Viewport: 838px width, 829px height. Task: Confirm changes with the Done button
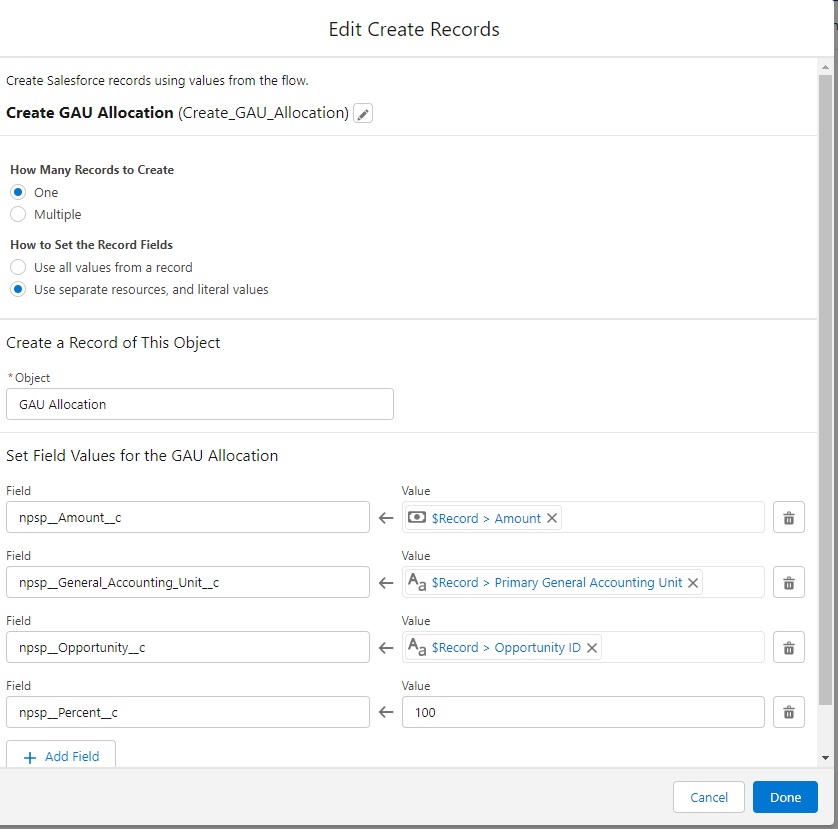click(785, 797)
